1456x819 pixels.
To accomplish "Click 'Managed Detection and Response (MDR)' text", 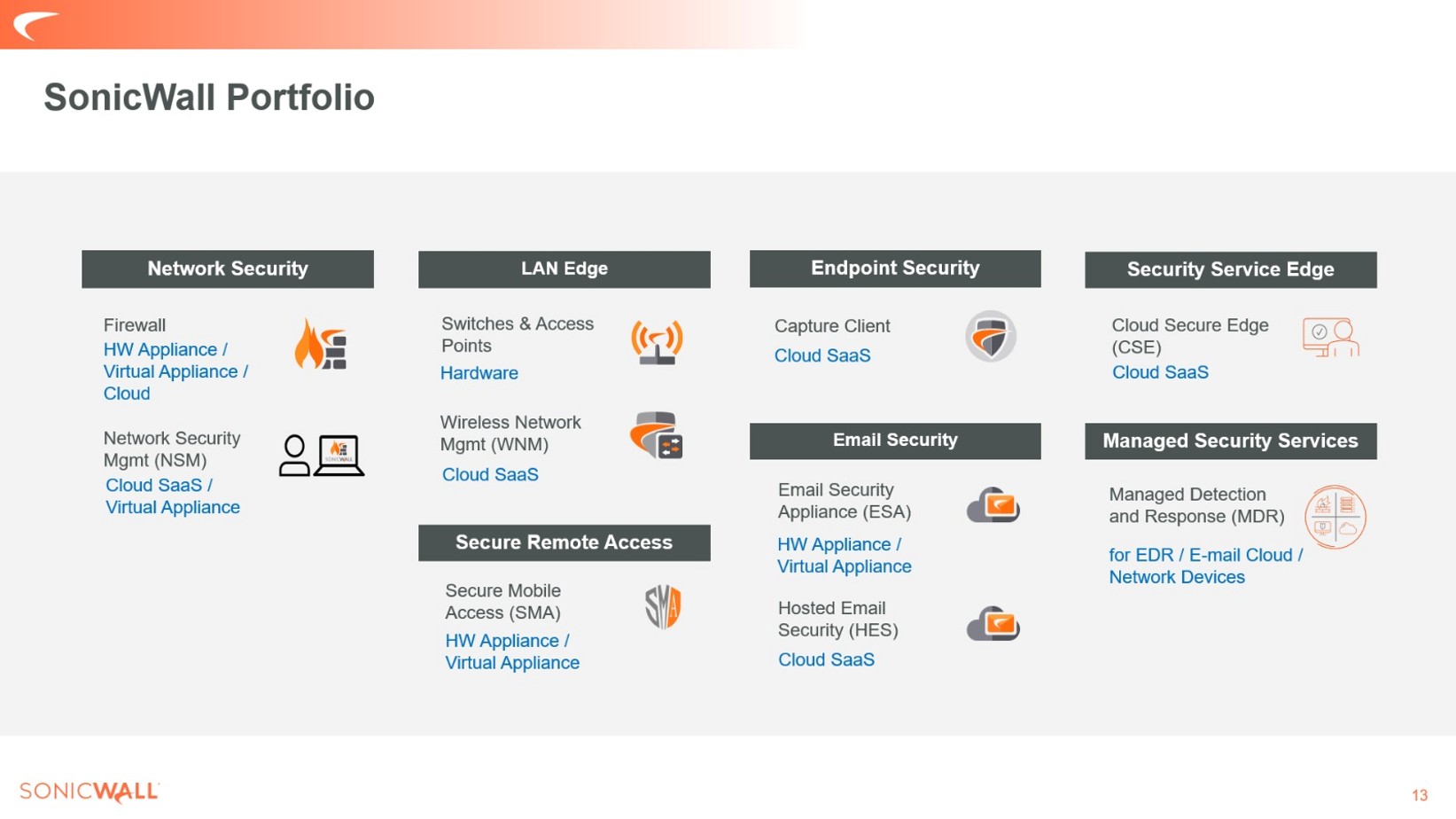I will click(1196, 505).
